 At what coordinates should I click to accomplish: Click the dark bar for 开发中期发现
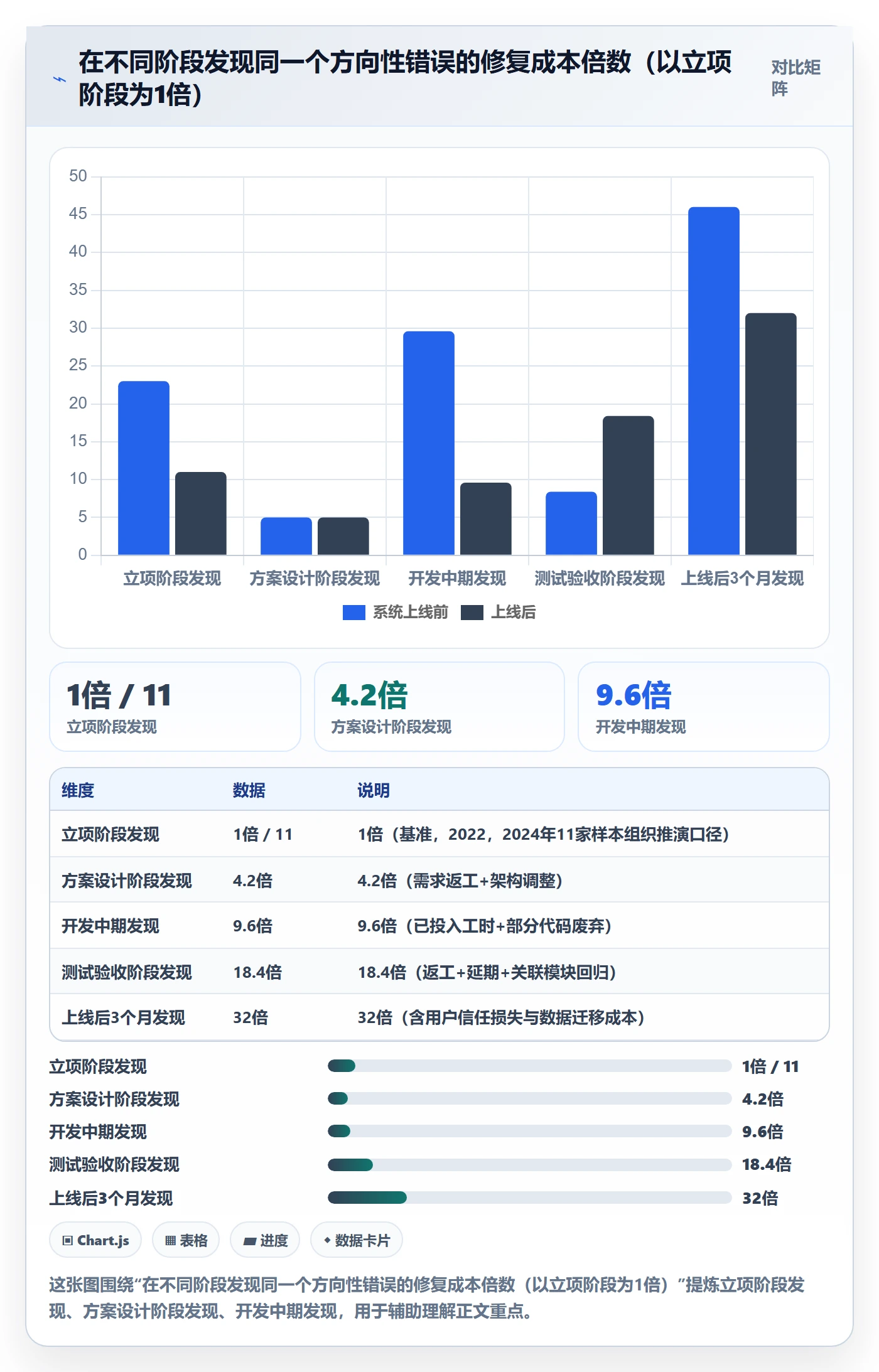pos(486,518)
